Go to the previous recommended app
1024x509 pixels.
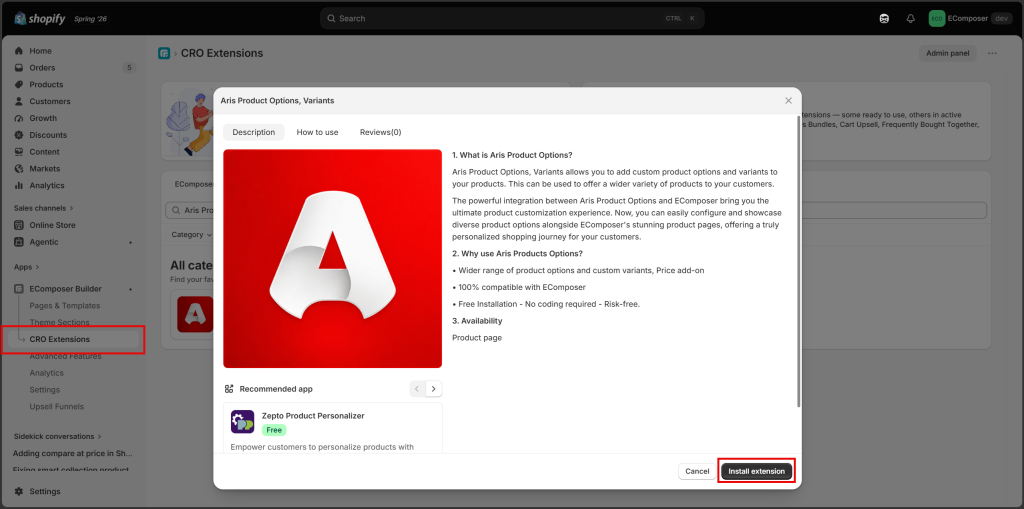[x=417, y=389]
